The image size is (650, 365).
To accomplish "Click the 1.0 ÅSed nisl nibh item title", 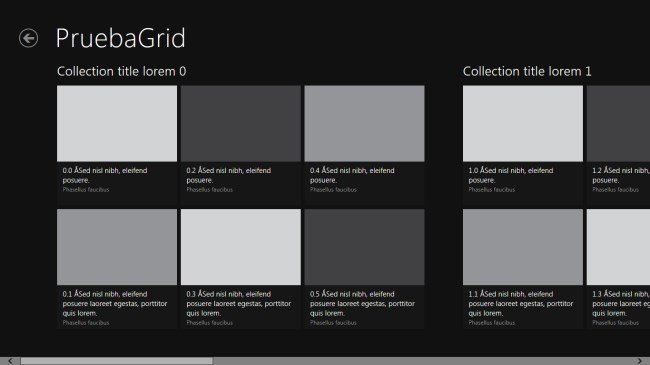I will [511, 175].
